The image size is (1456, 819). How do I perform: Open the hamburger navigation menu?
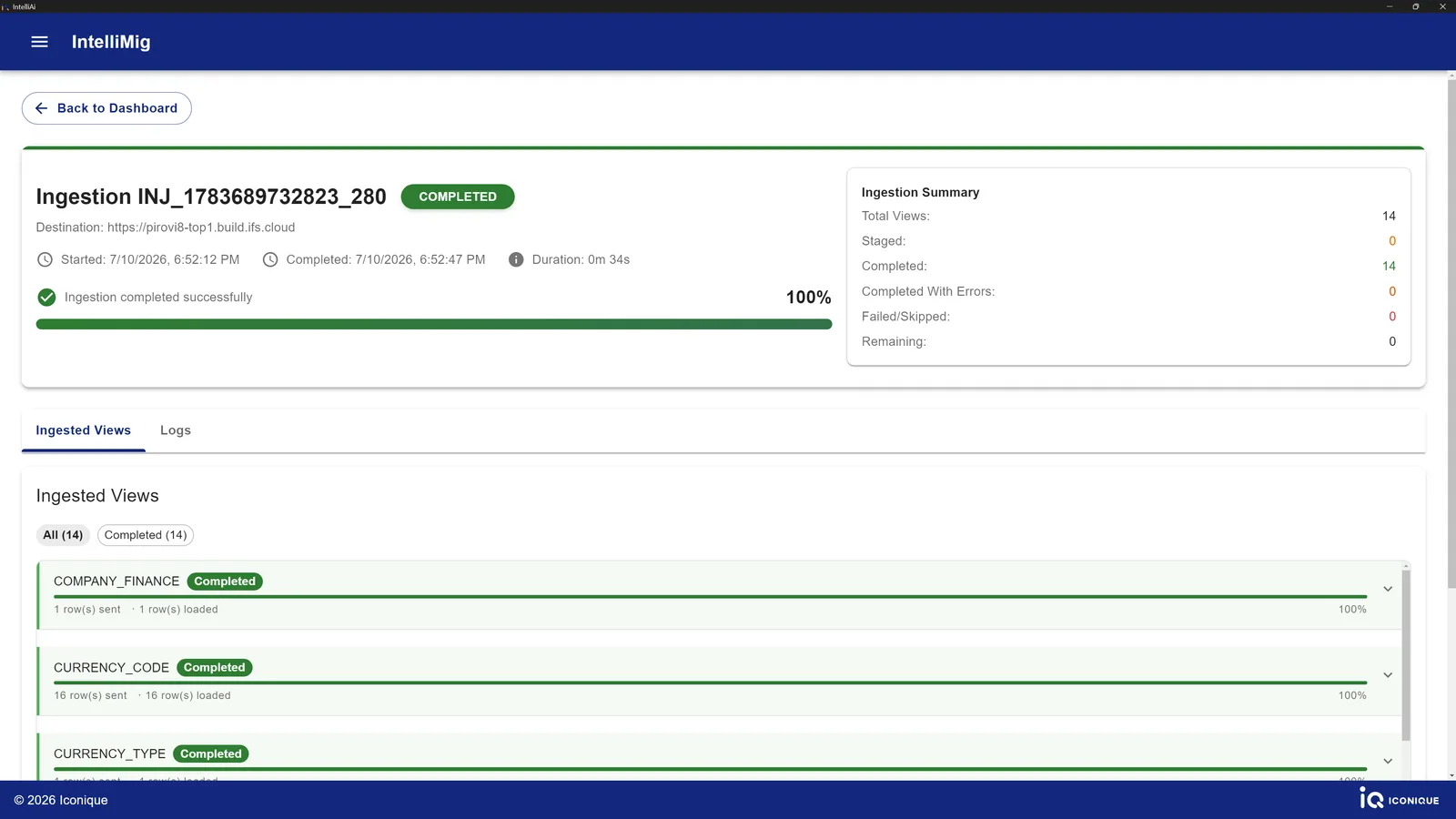39,42
